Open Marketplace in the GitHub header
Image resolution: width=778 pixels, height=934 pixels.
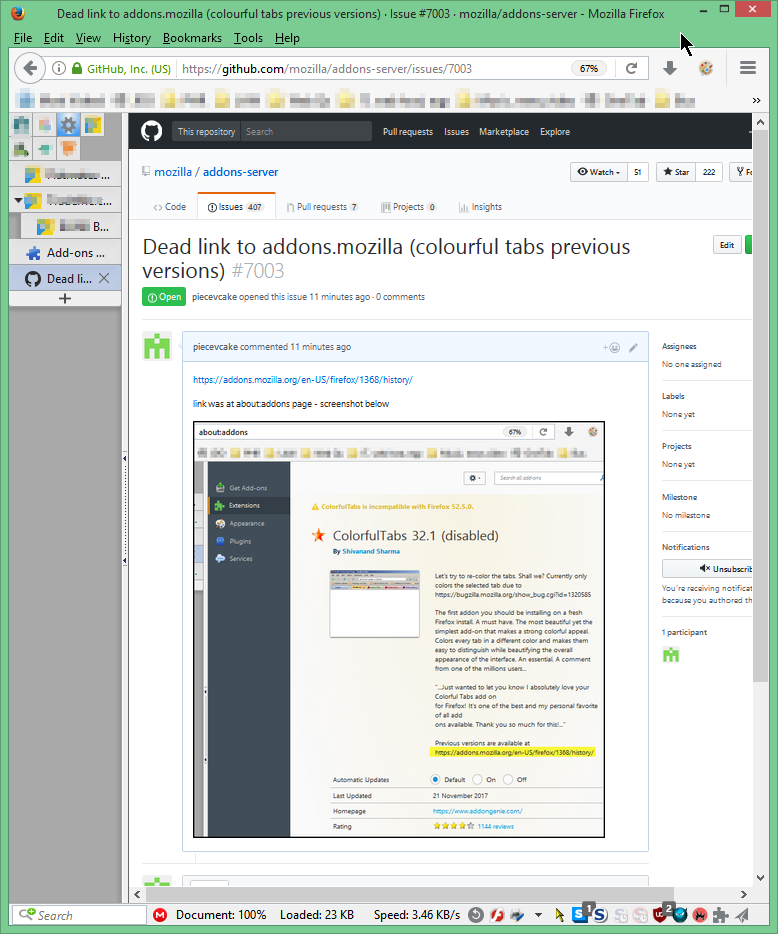504,132
